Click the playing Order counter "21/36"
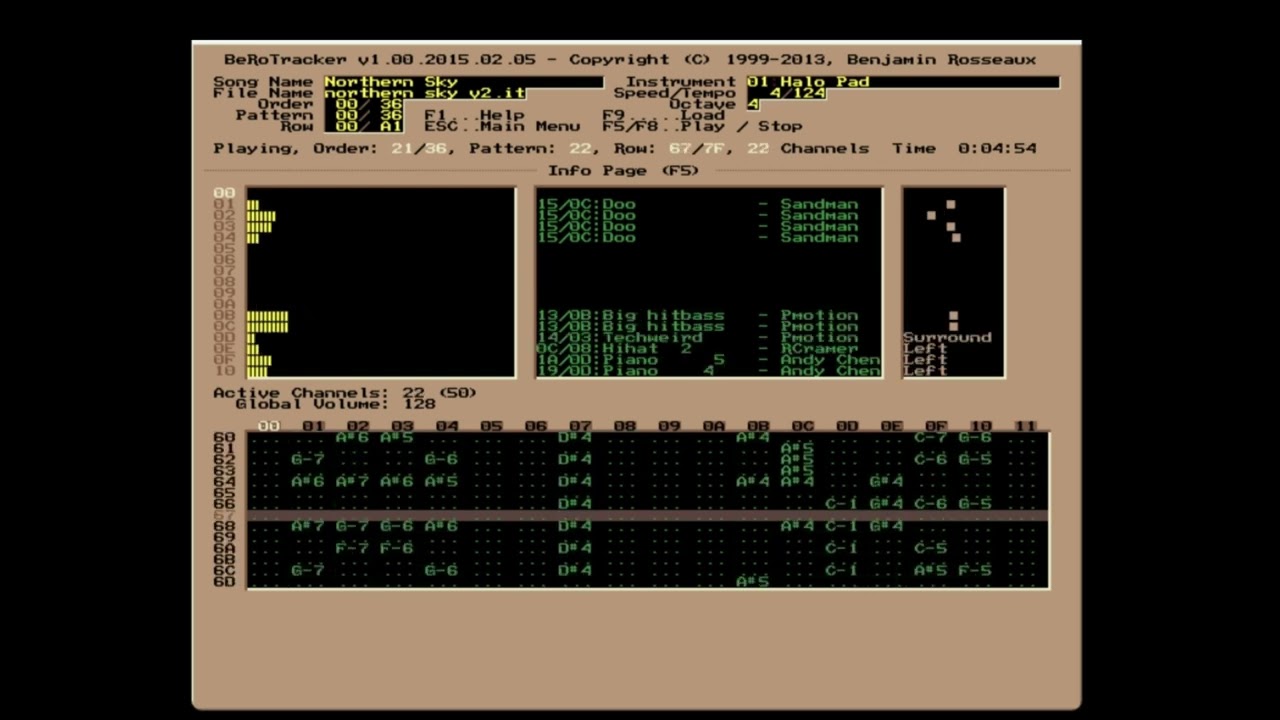Image resolution: width=1280 pixels, height=720 pixels. tap(419, 148)
